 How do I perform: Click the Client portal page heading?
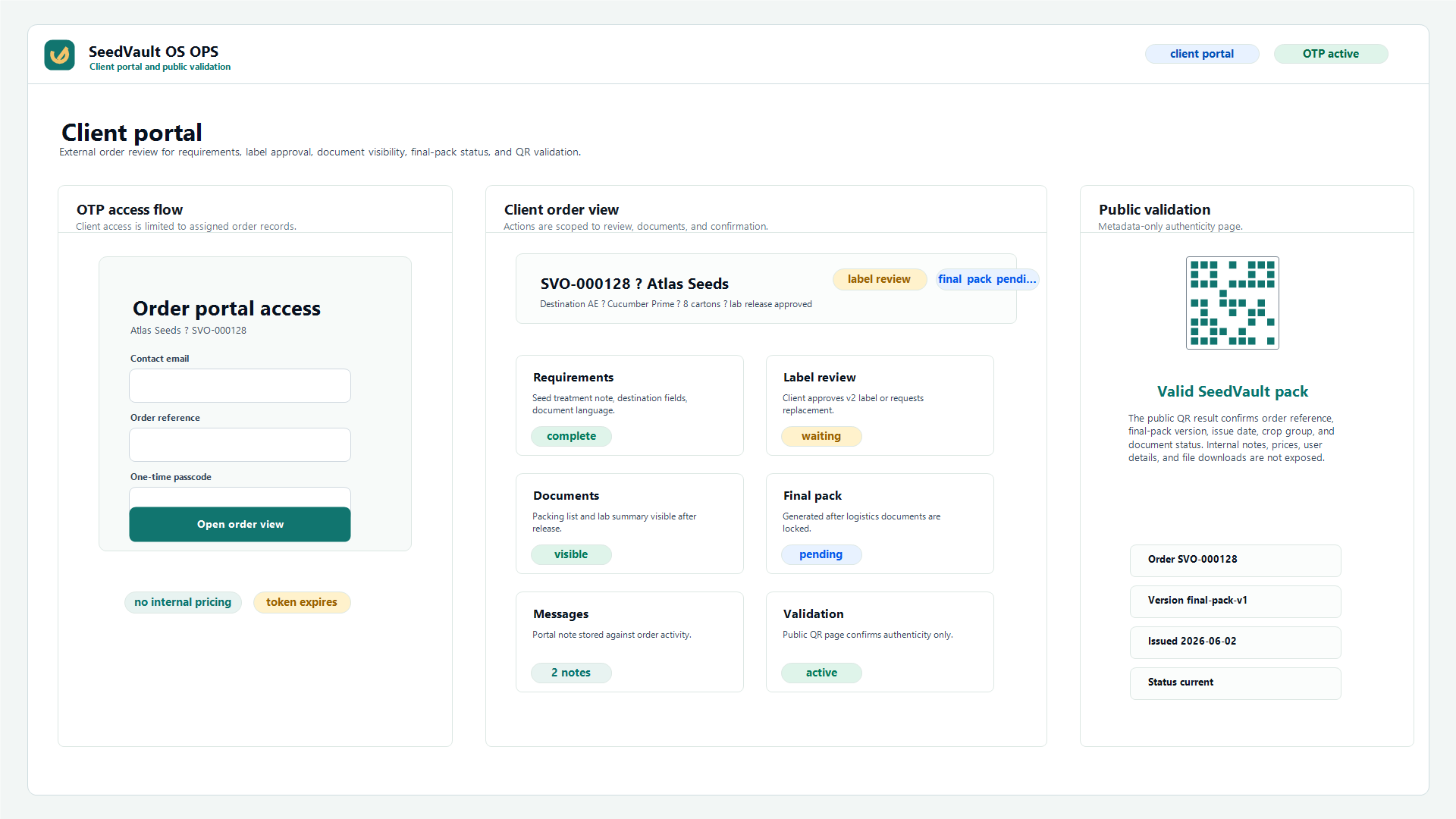click(x=131, y=133)
